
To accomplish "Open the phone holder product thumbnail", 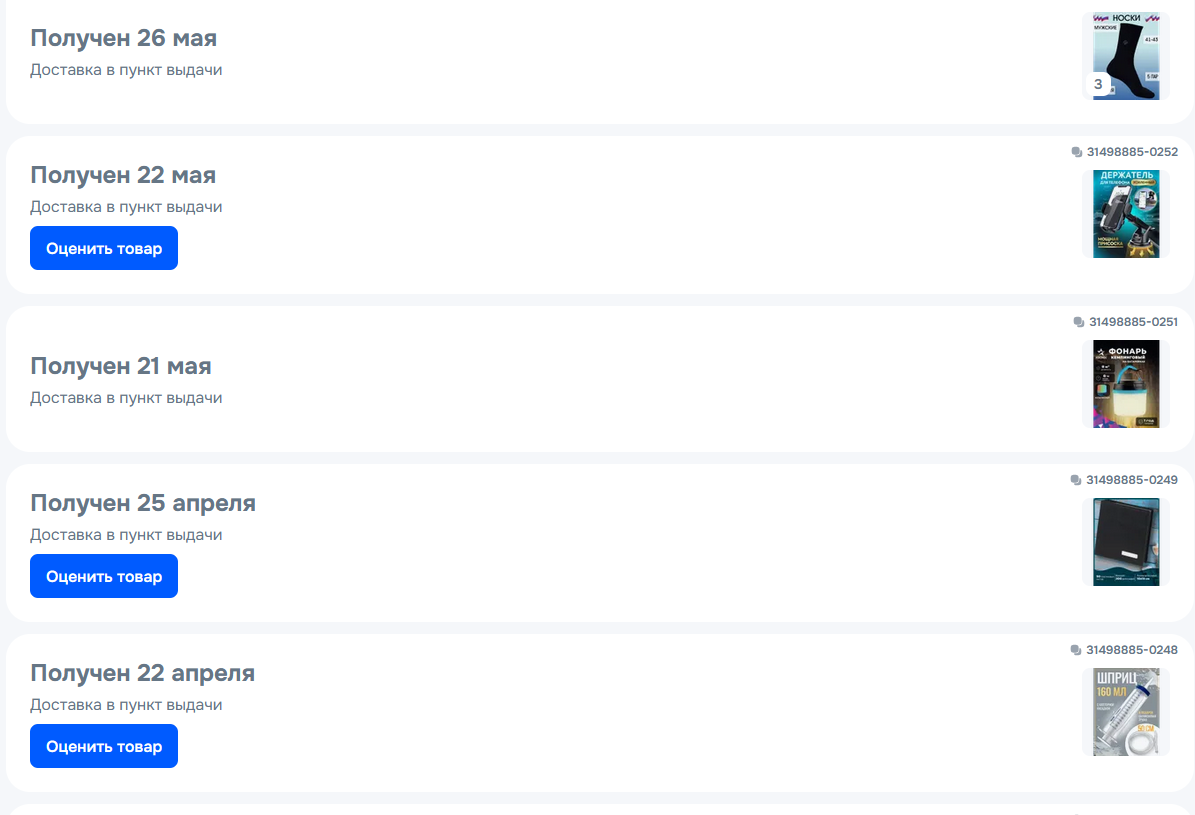I will (x=1126, y=214).
